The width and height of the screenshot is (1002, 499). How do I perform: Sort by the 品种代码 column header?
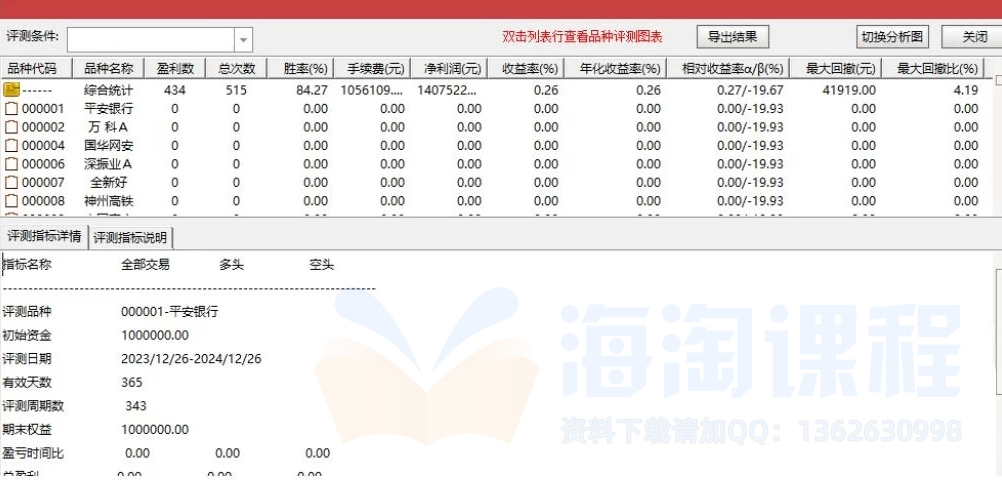36,69
